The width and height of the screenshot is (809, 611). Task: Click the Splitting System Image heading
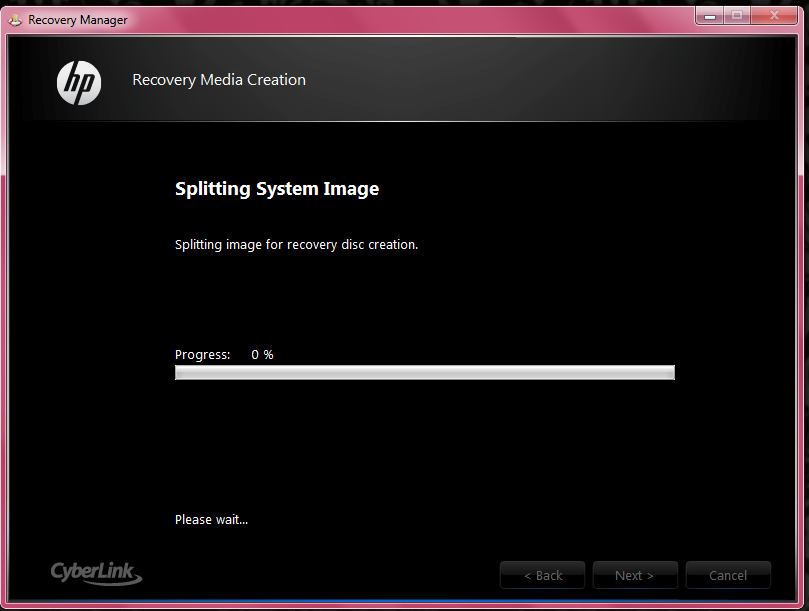(x=277, y=189)
